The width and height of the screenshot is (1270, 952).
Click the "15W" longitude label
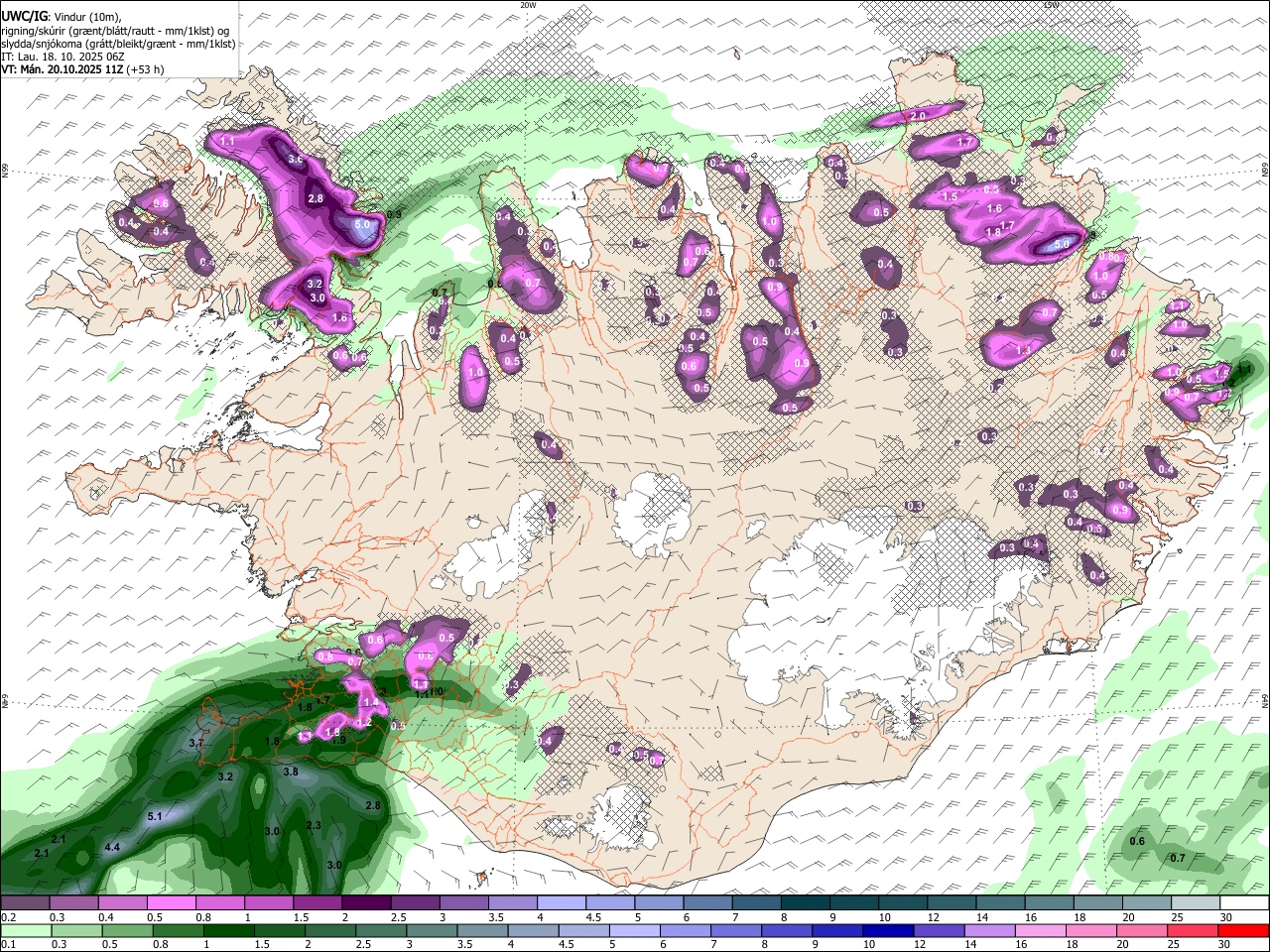[x=1051, y=5]
